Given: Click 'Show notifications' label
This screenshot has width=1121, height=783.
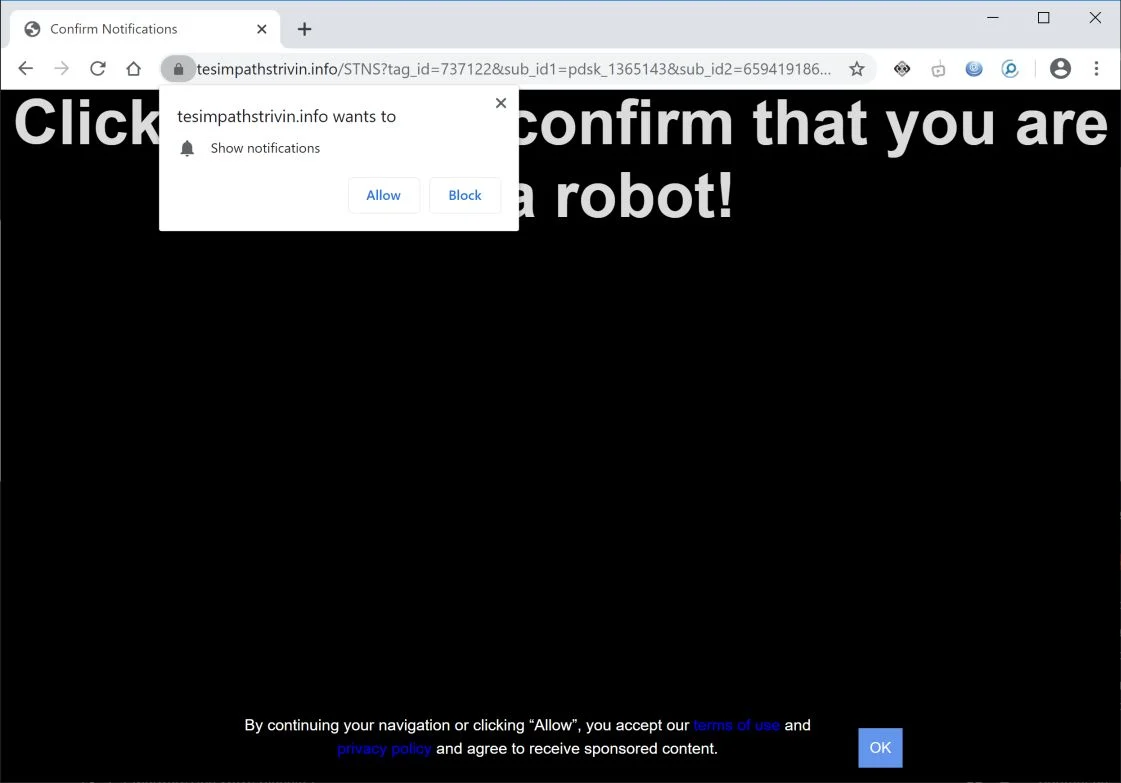Looking at the screenshot, I should click(x=265, y=148).
